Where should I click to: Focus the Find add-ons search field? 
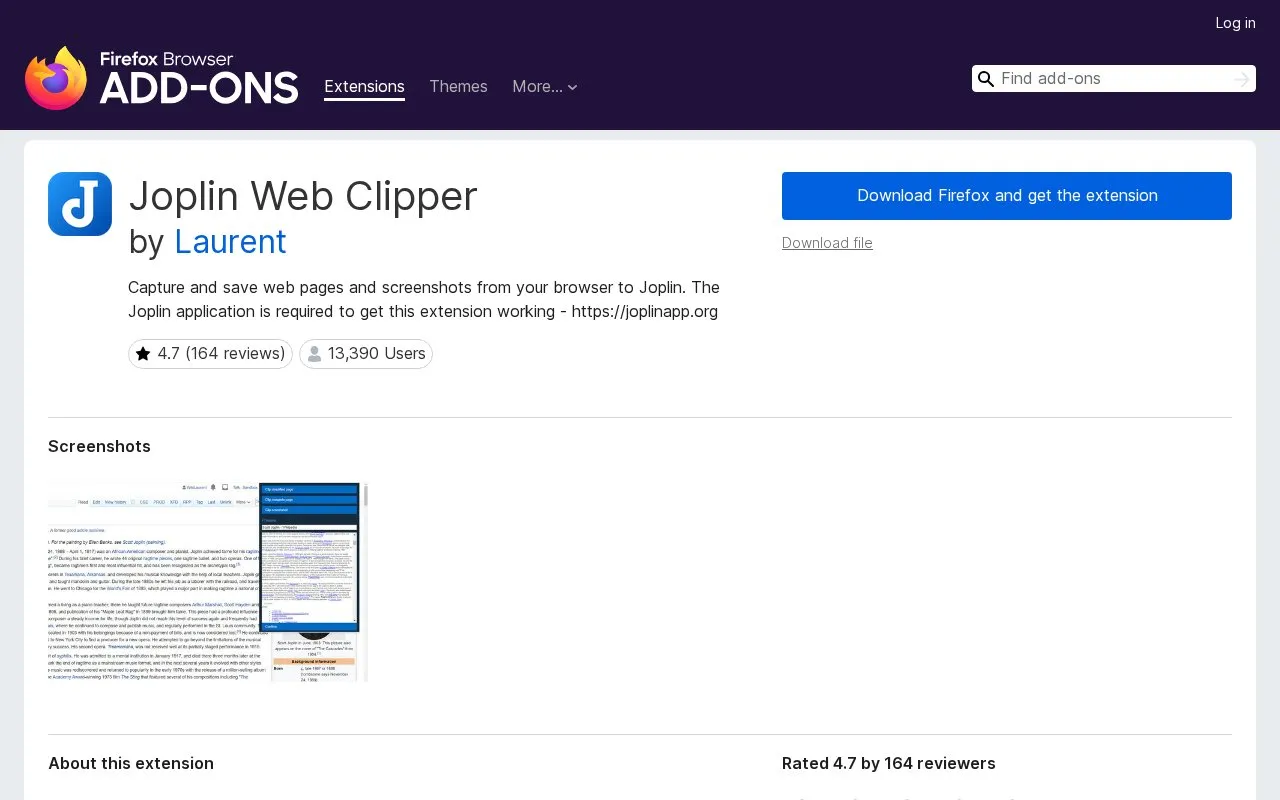click(1113, 79)
